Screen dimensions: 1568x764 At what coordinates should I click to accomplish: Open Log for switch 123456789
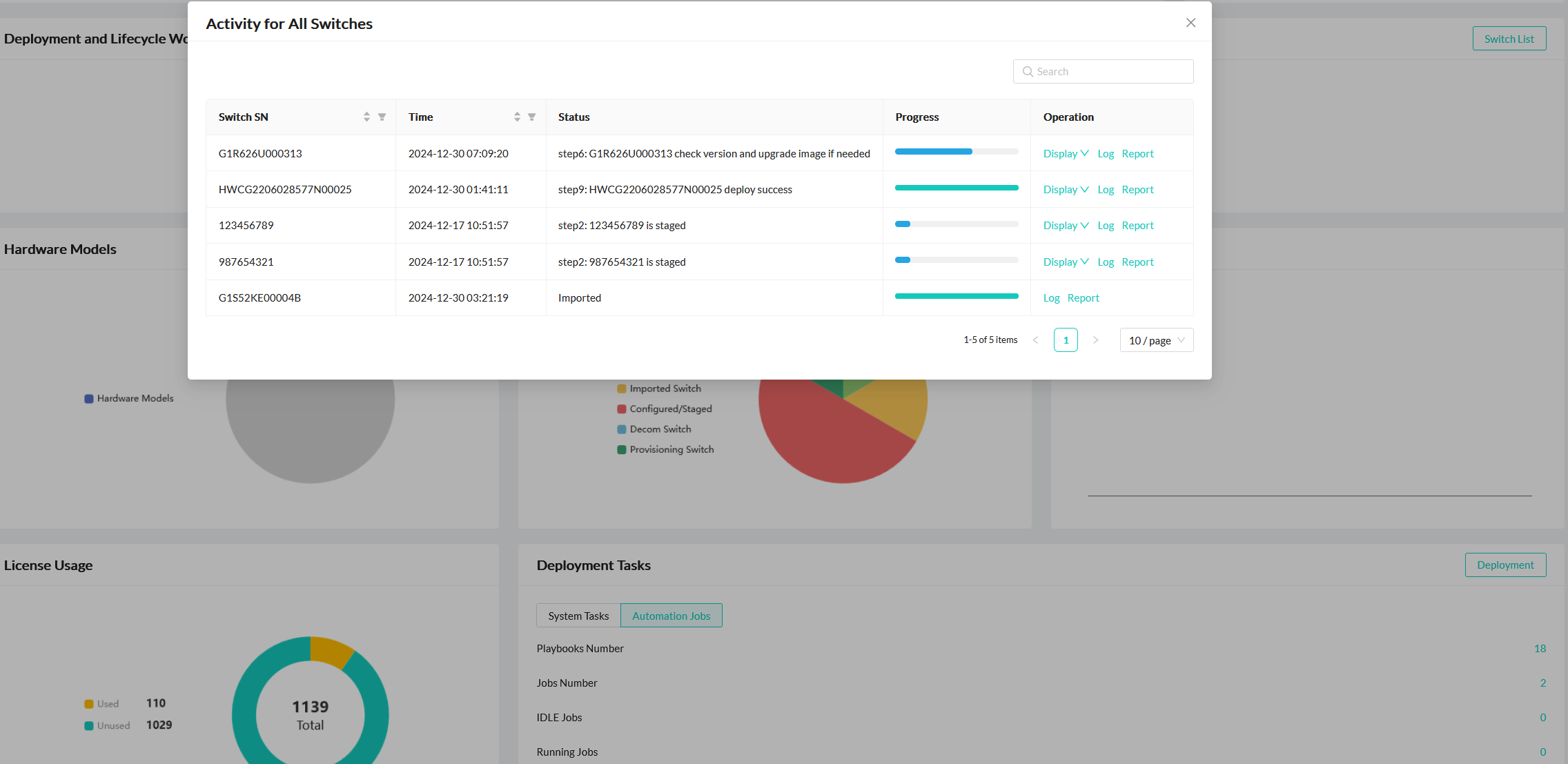point(1106,226)
